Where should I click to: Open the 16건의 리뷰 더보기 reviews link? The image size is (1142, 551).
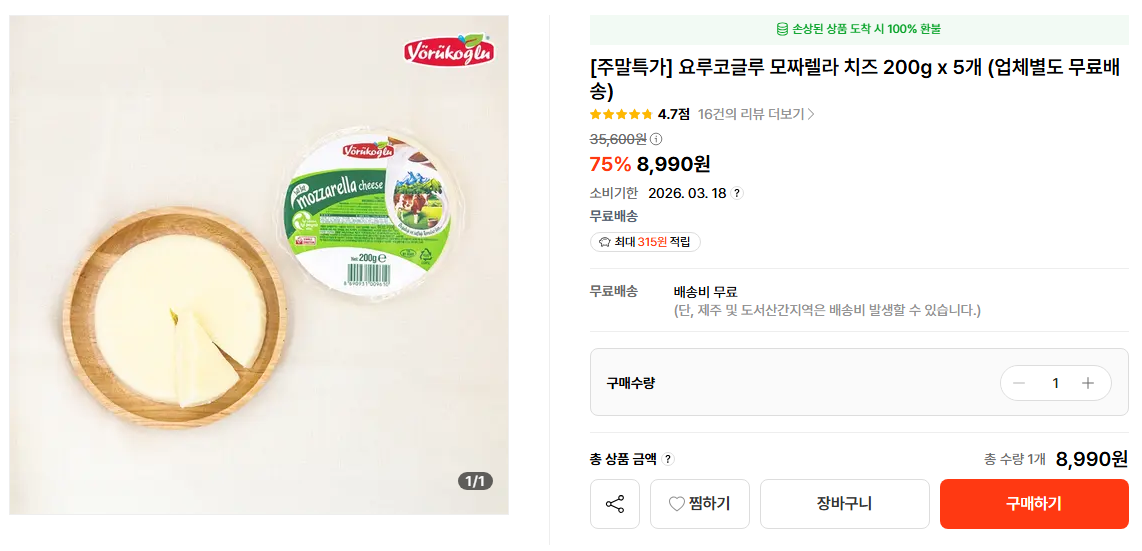point(750,114)
